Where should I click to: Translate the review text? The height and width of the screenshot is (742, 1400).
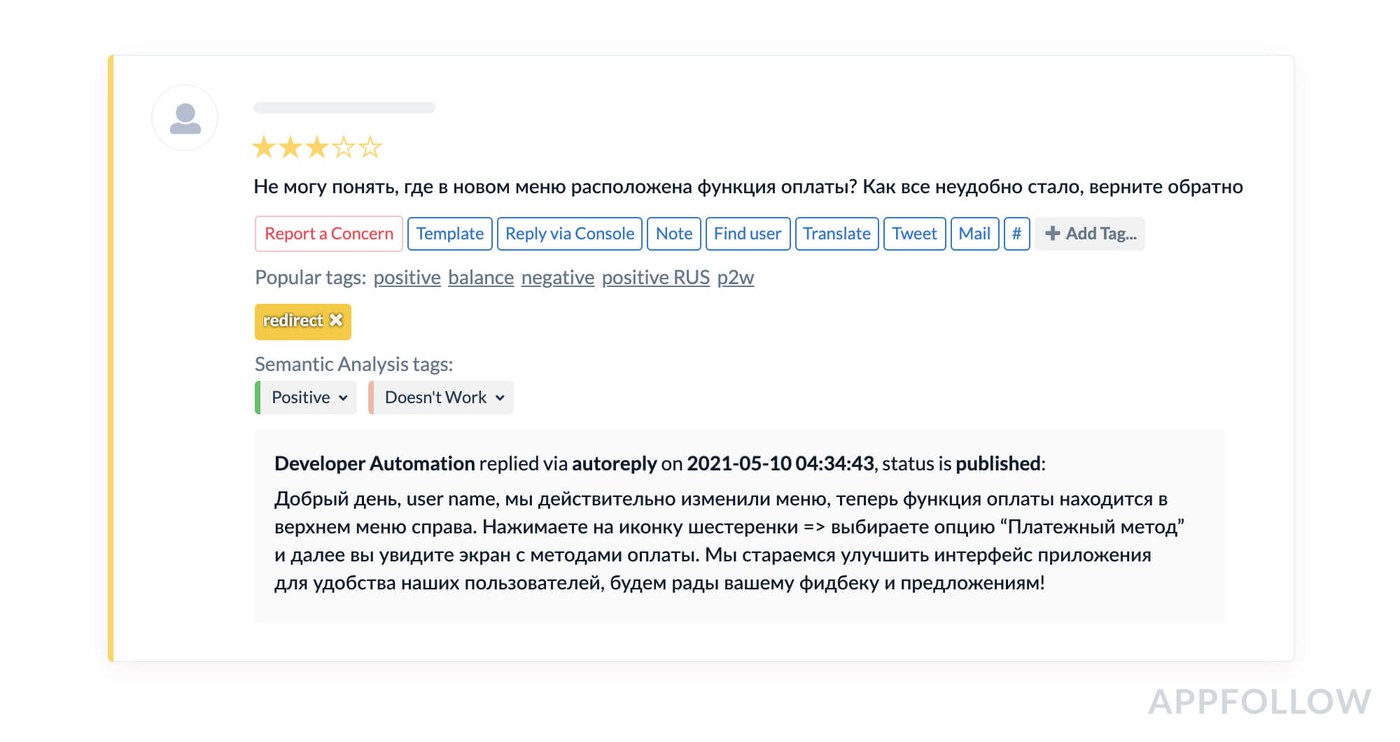(x=836, y=234)
